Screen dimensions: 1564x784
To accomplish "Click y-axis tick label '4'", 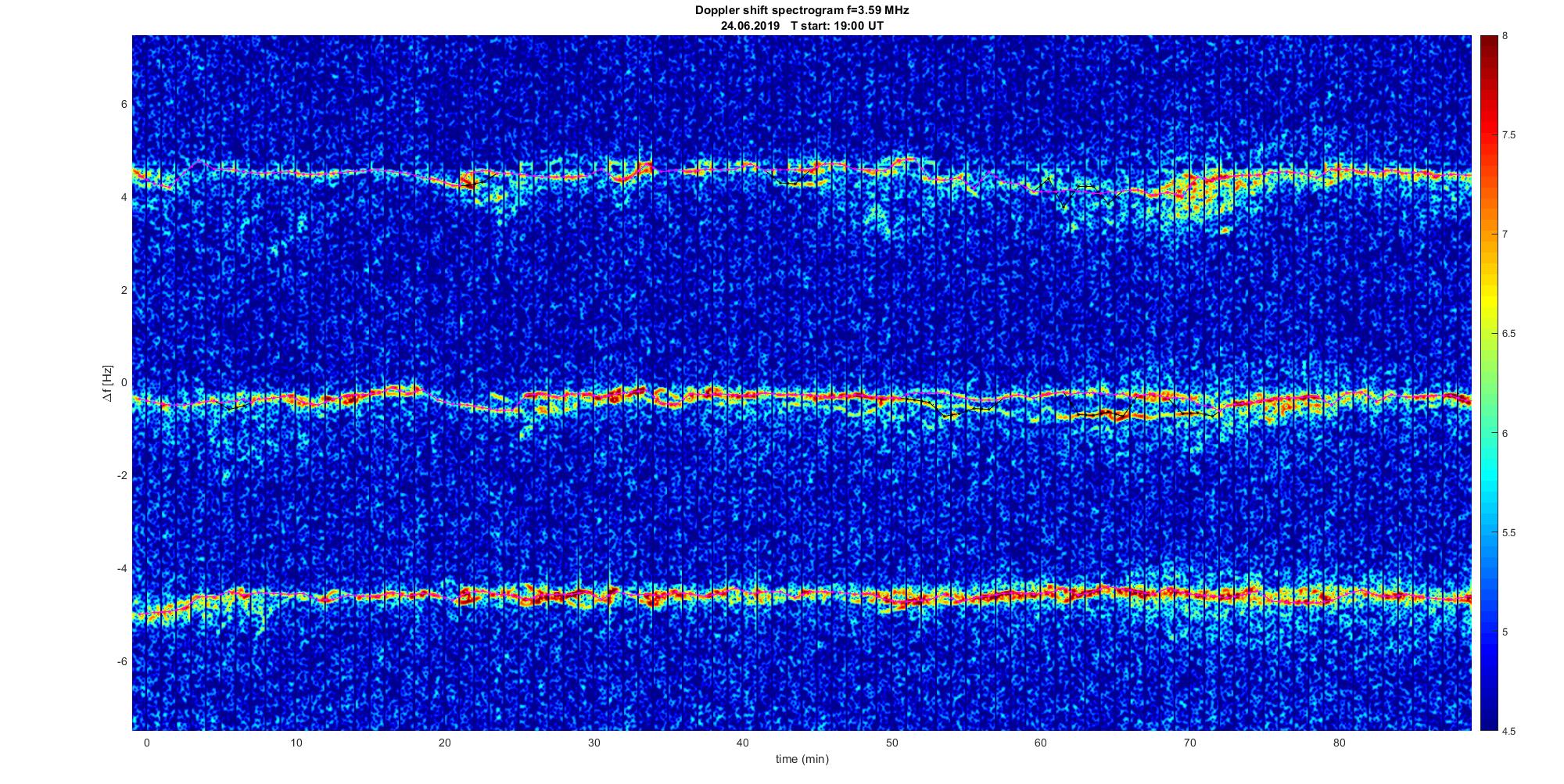I will pyautogui.click(x=124, y=198).
